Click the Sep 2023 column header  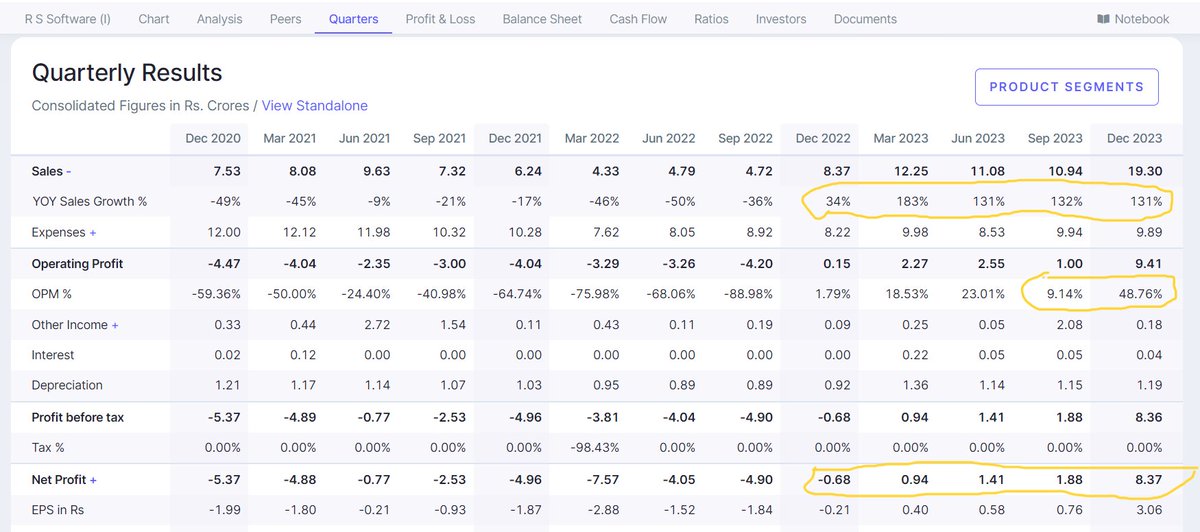click(x=1055, y=139)
